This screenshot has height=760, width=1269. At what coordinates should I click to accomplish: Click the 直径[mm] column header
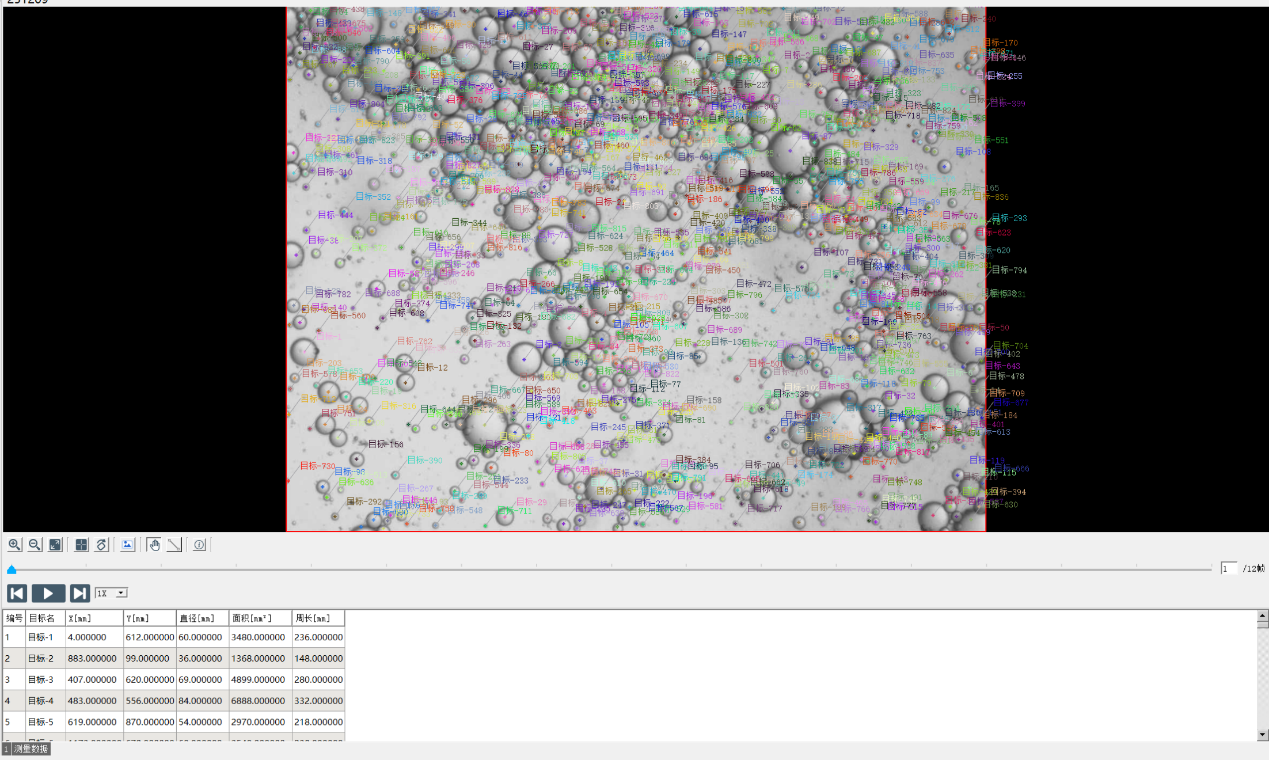click(202, 618)
